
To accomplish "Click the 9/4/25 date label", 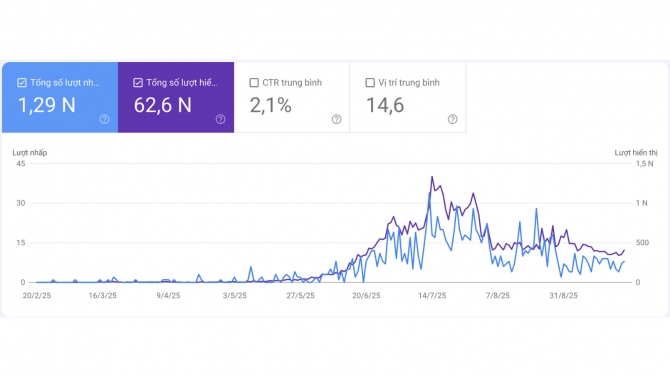I will coord(168,295).
